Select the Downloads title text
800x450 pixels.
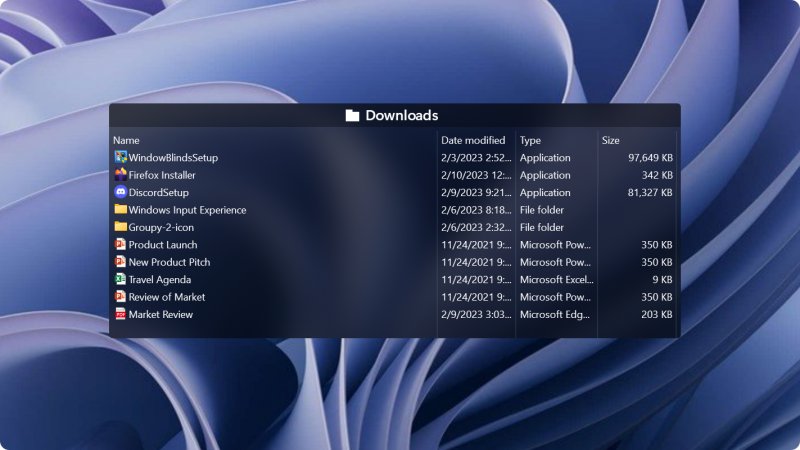click(401, 116)
